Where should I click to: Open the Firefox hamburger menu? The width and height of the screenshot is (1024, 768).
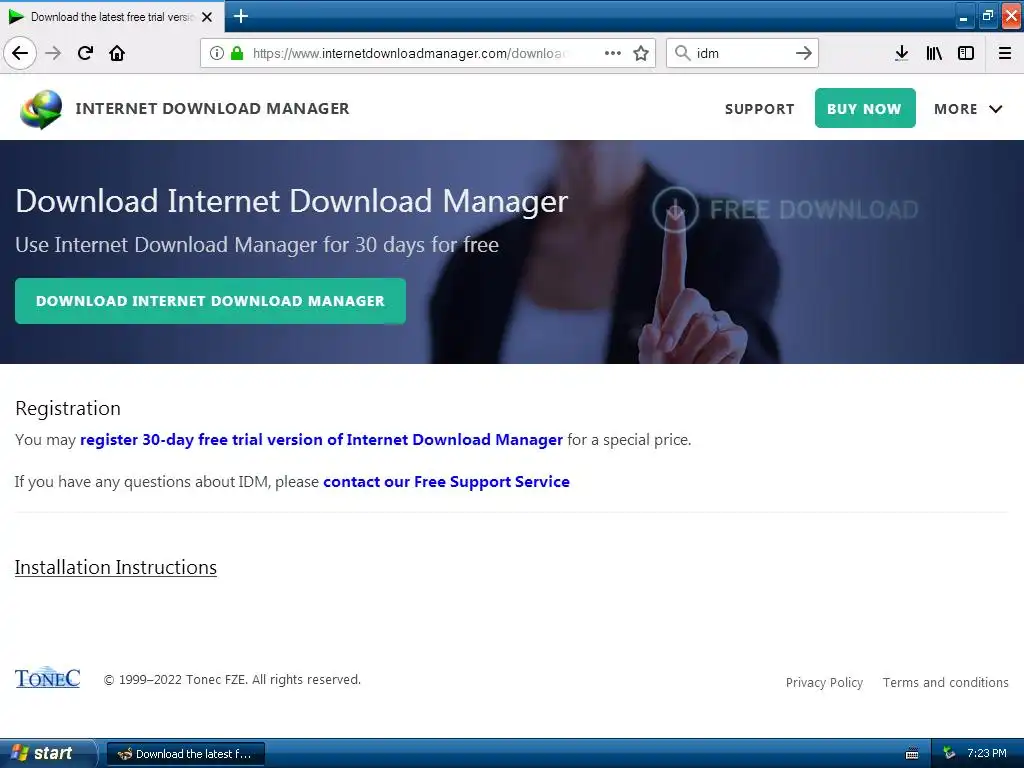1005,53
